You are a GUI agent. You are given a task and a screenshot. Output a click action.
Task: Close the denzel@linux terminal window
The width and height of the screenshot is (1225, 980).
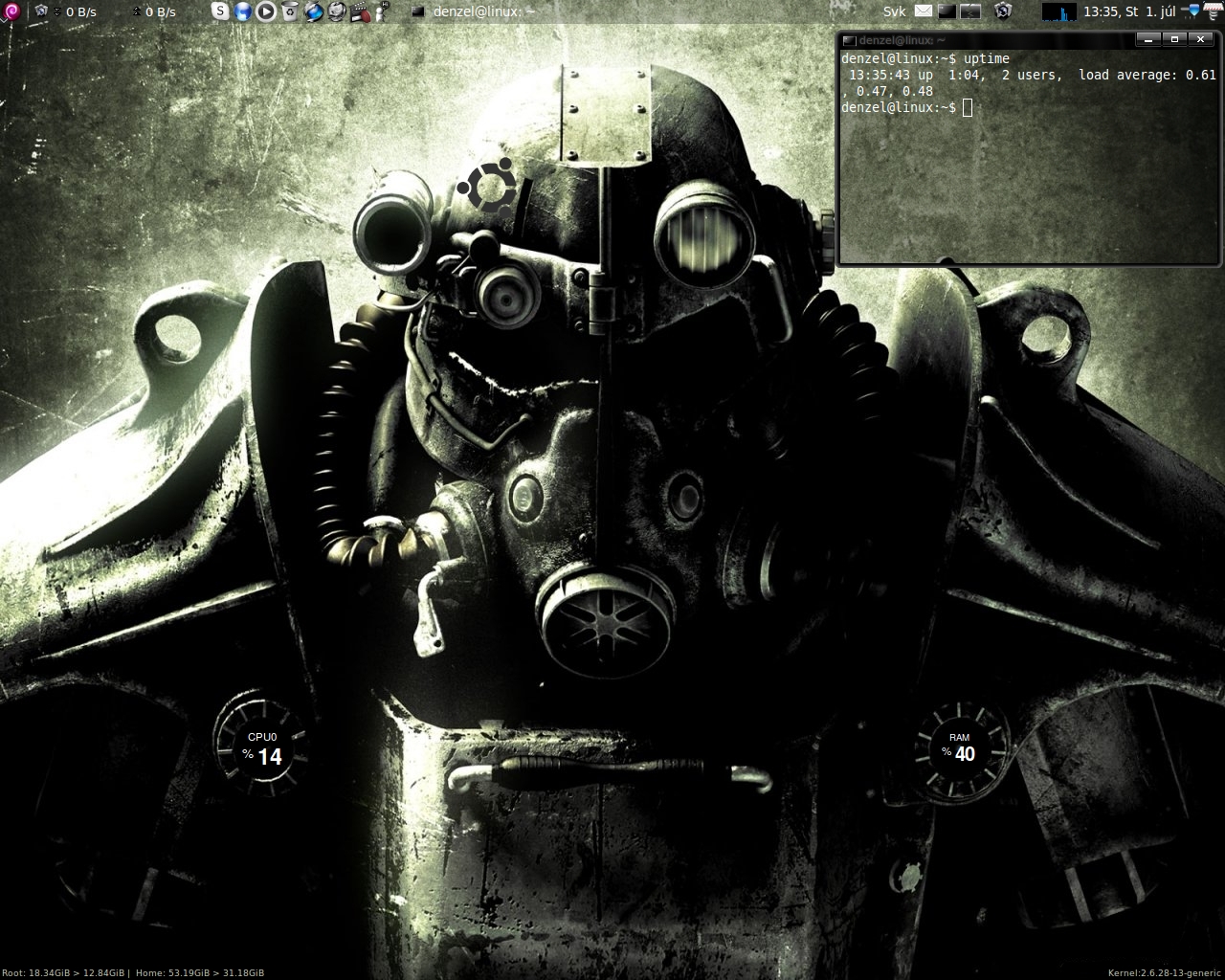(x=1200, y=39)
